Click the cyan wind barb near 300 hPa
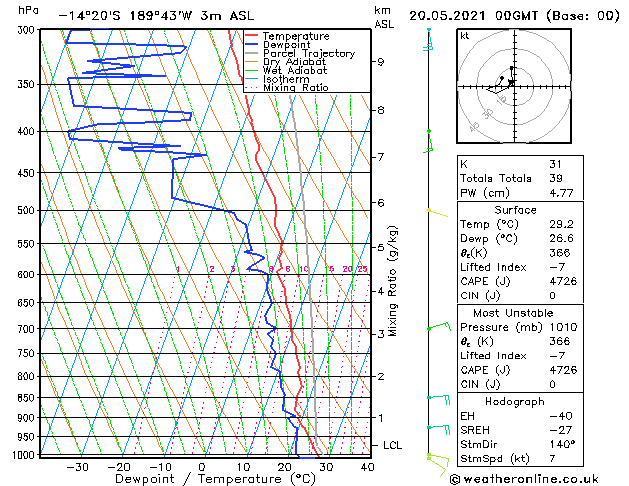 point(428,40)
